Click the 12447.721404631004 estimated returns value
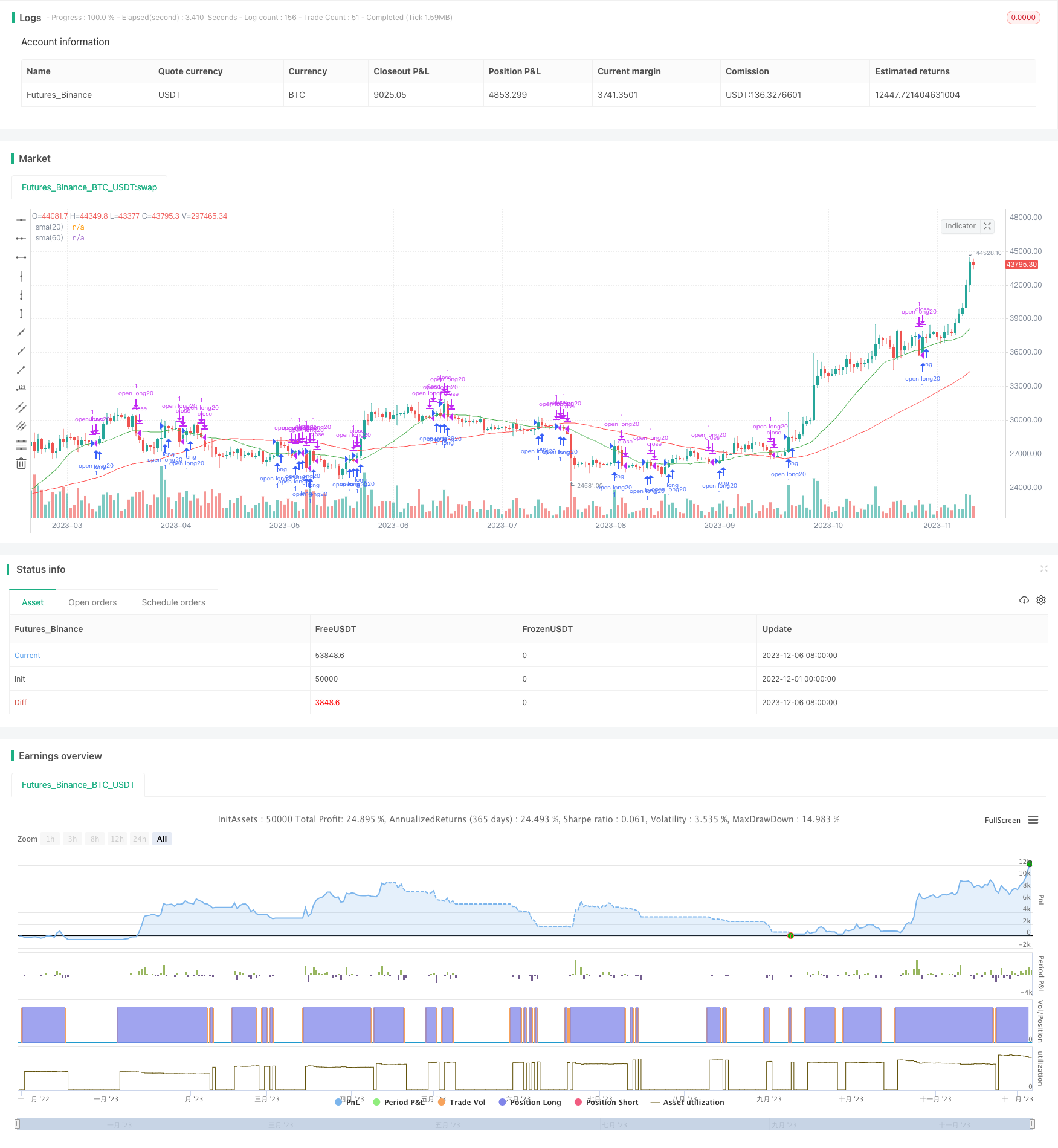The height and width of the screenshot is (1148, 1058). [917, 95]
